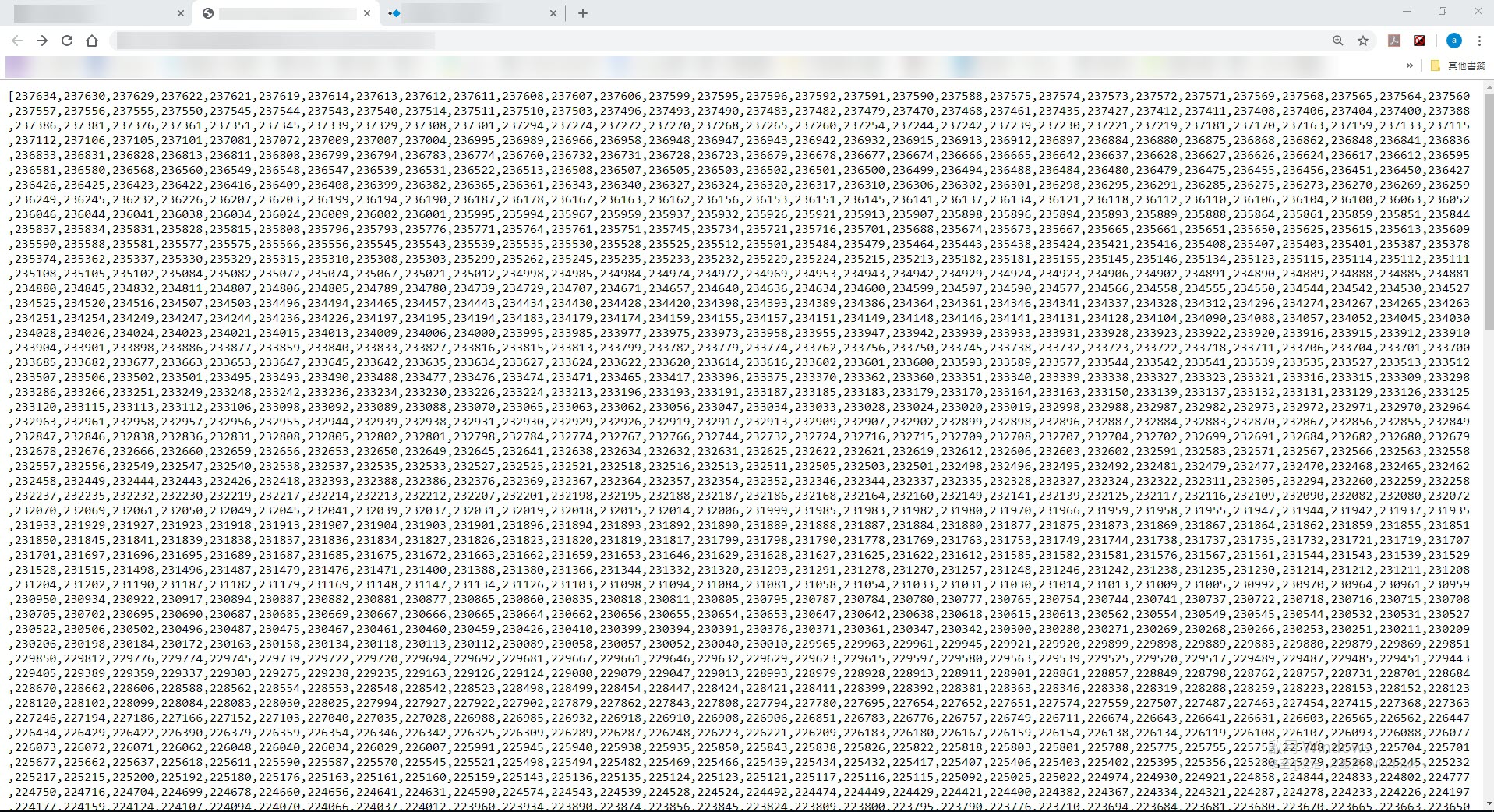Go forward with the forward arrow
The image size is (1494, 812).
(42, 41)
